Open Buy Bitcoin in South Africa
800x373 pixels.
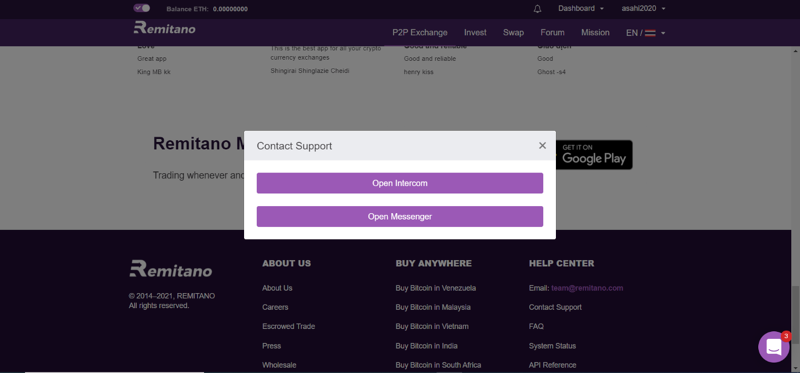coord(438,365)
